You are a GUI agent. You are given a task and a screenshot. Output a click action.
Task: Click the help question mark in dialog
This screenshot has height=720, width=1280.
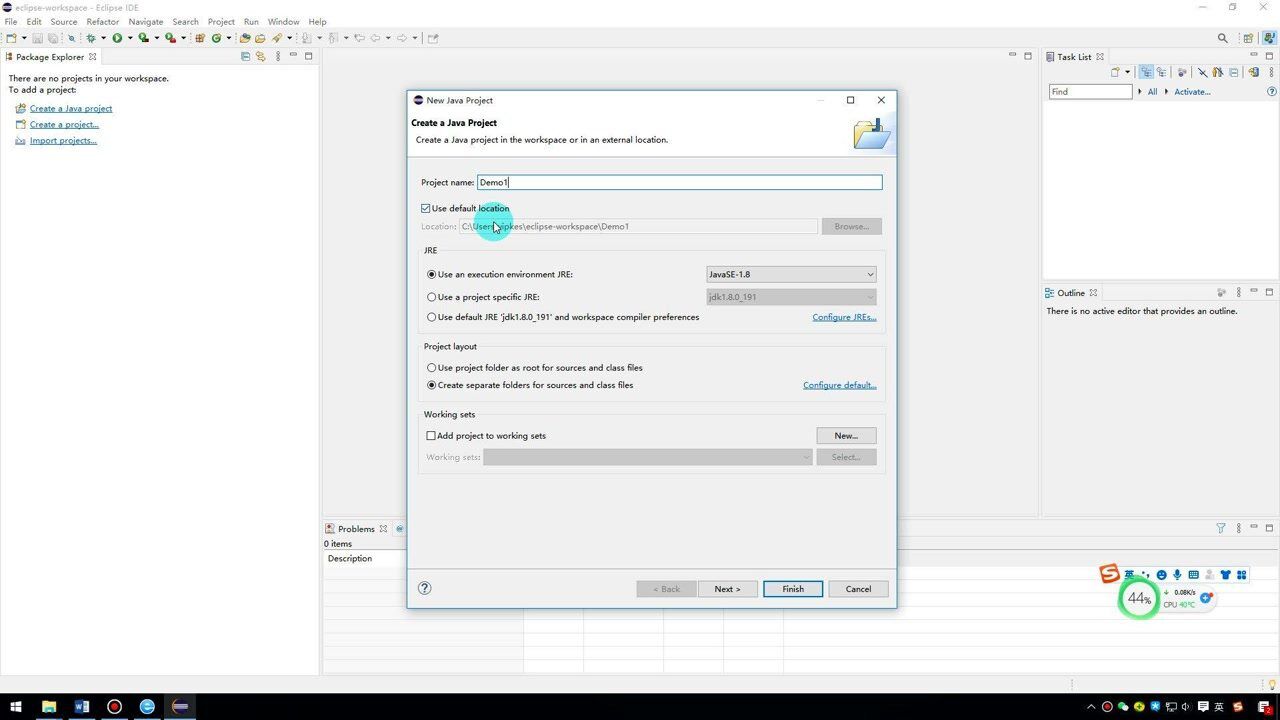(424, 588)
